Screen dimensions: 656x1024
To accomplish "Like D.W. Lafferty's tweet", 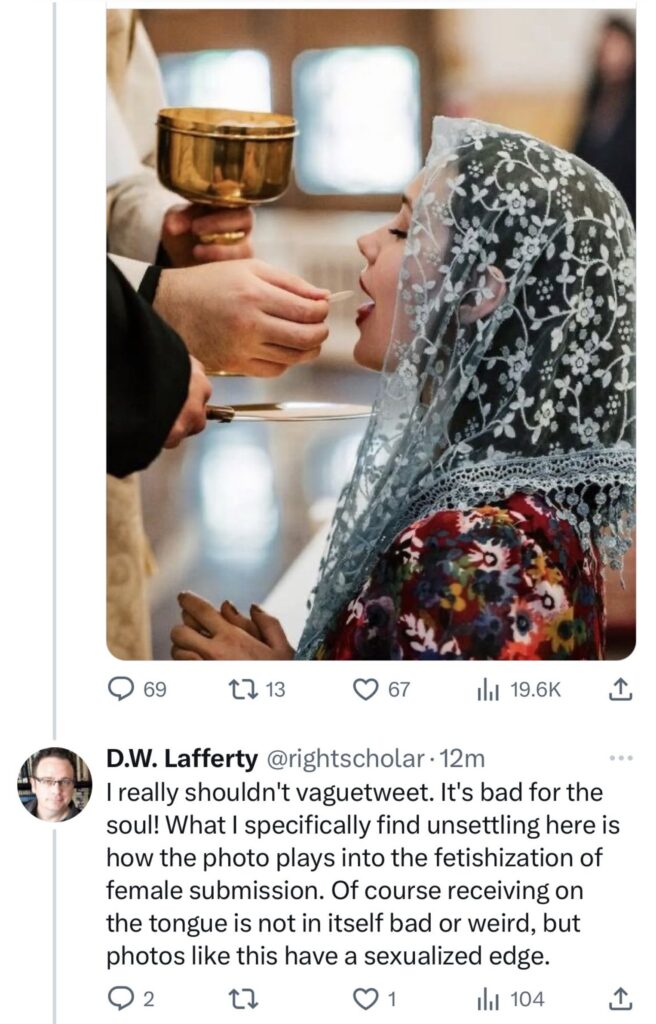I will coord(369,997).
